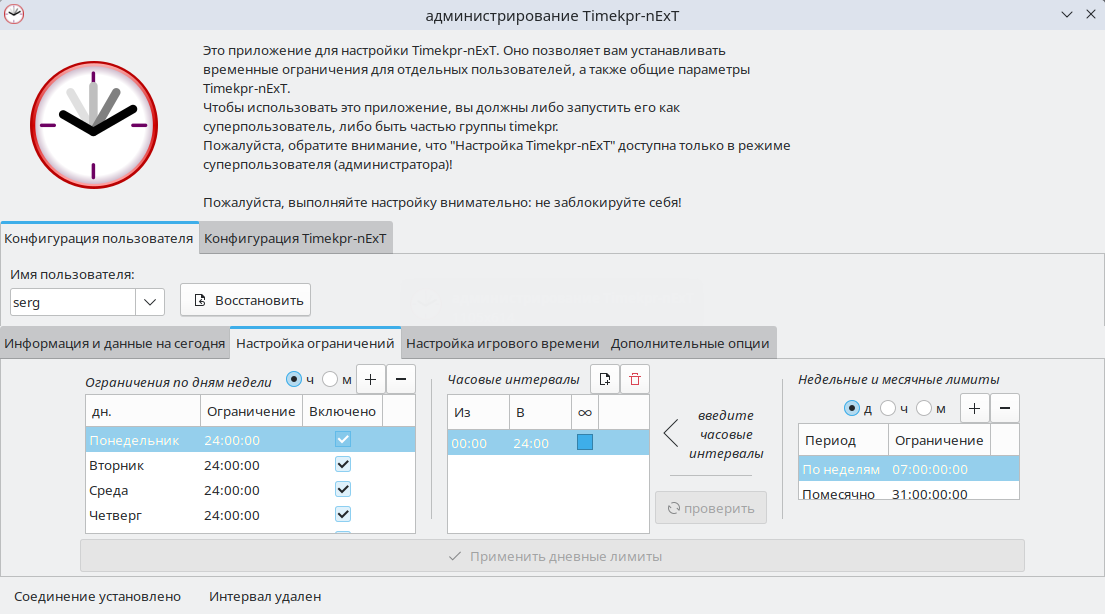Select the Понедельник row
The image size is (1105, 614).
[250, 440]
